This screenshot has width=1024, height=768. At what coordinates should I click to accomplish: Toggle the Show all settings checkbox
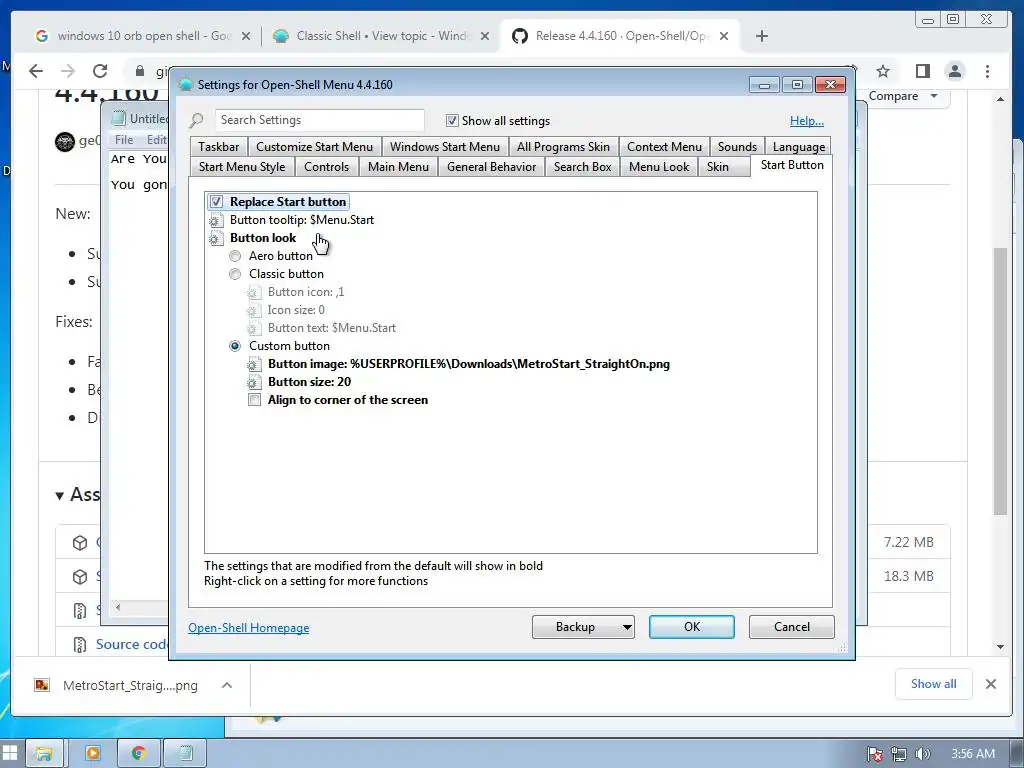tap(452, 121)
